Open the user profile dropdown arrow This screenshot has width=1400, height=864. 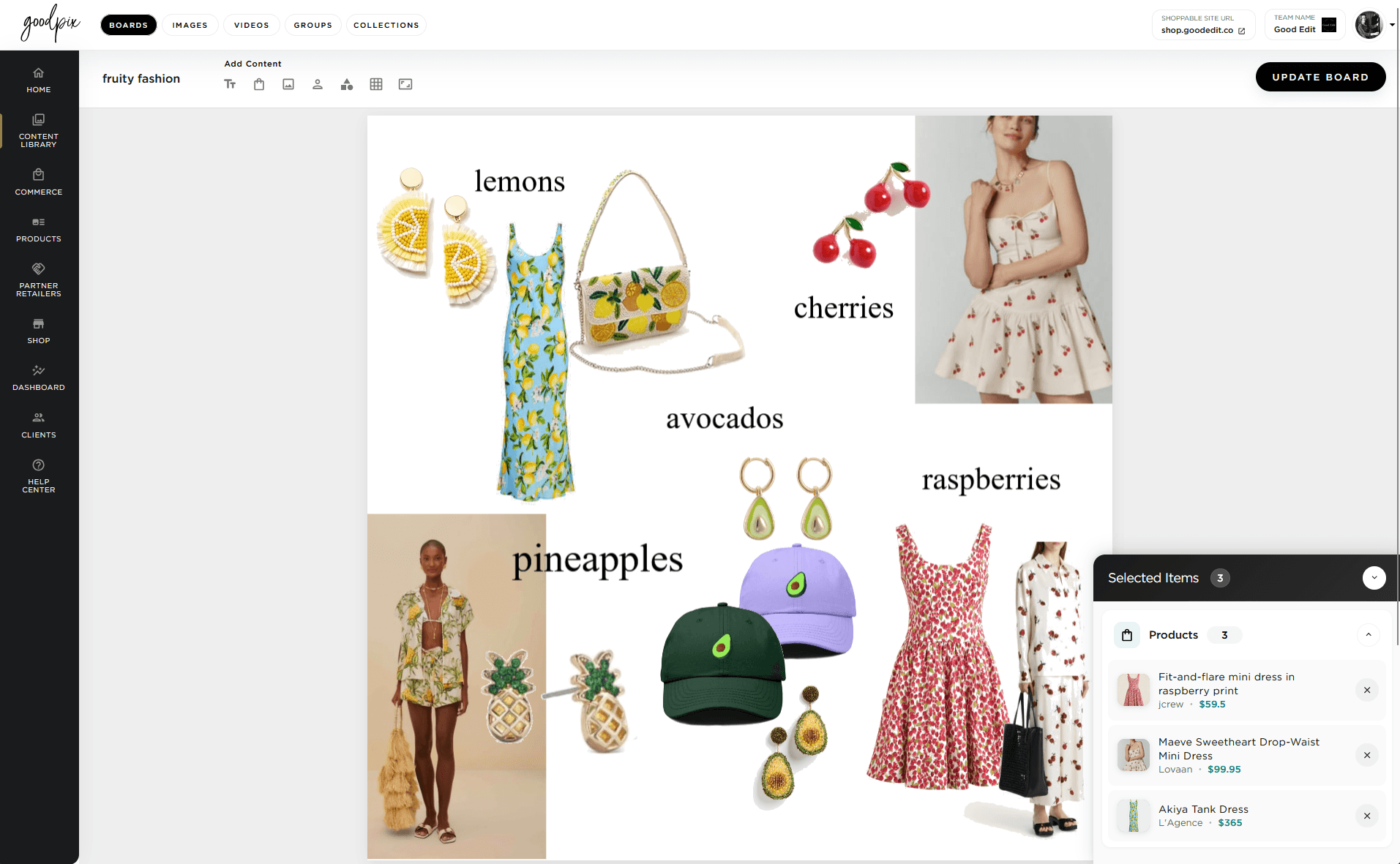[1391, 25]
